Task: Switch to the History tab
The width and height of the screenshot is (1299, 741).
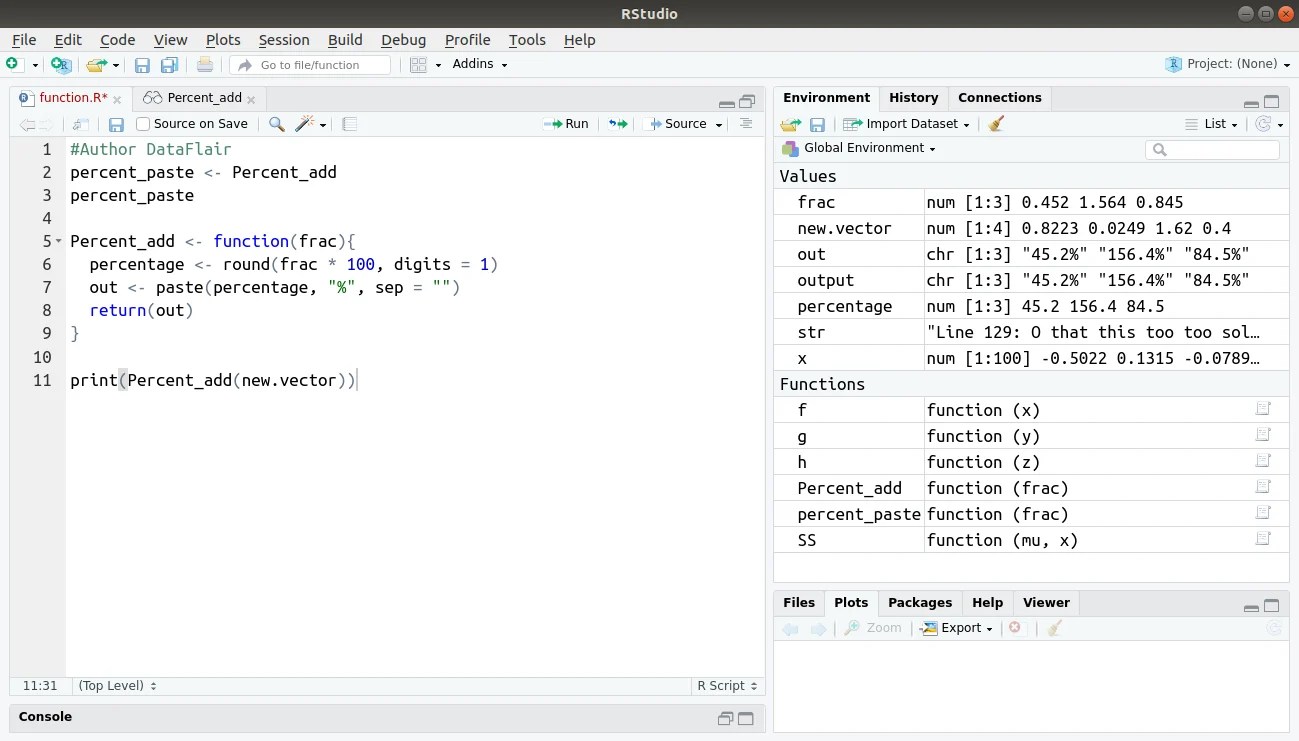Action: pos(913,97)
